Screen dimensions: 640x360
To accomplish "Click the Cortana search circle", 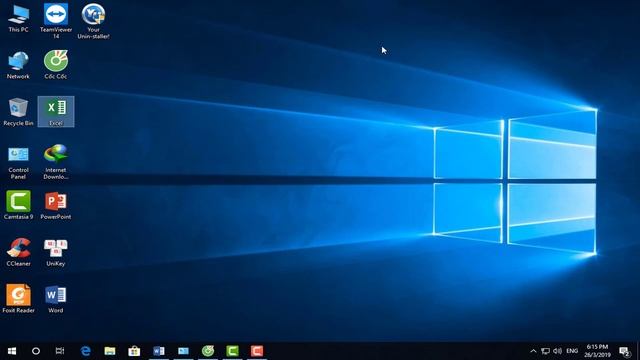I will click(x=36, y=351).
